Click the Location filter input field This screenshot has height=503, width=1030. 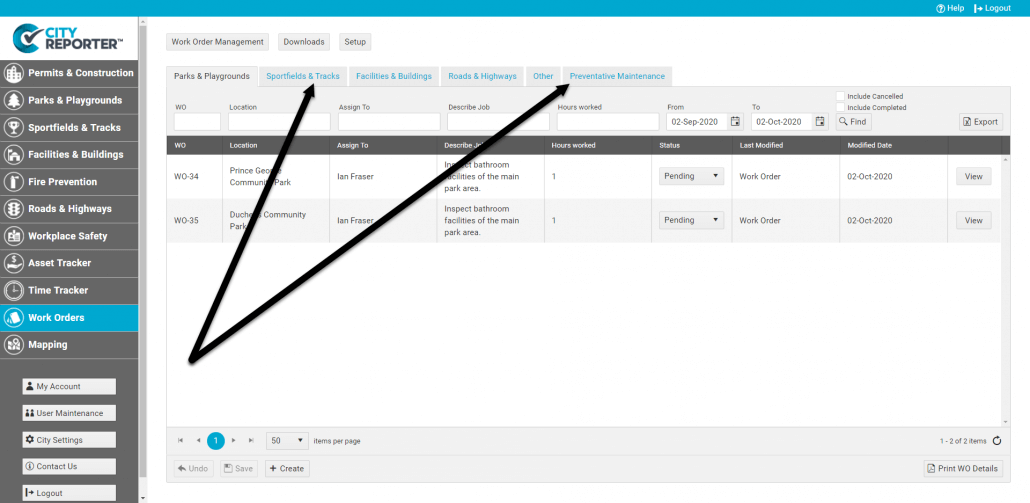tap(279, 122)
